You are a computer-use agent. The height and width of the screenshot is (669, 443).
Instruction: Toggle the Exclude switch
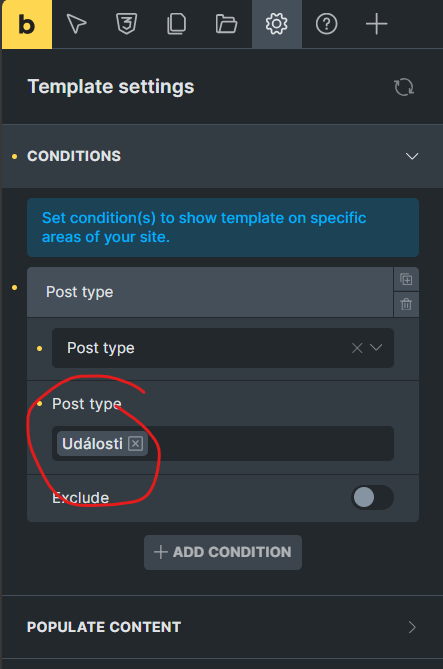[x=372, y=497]
